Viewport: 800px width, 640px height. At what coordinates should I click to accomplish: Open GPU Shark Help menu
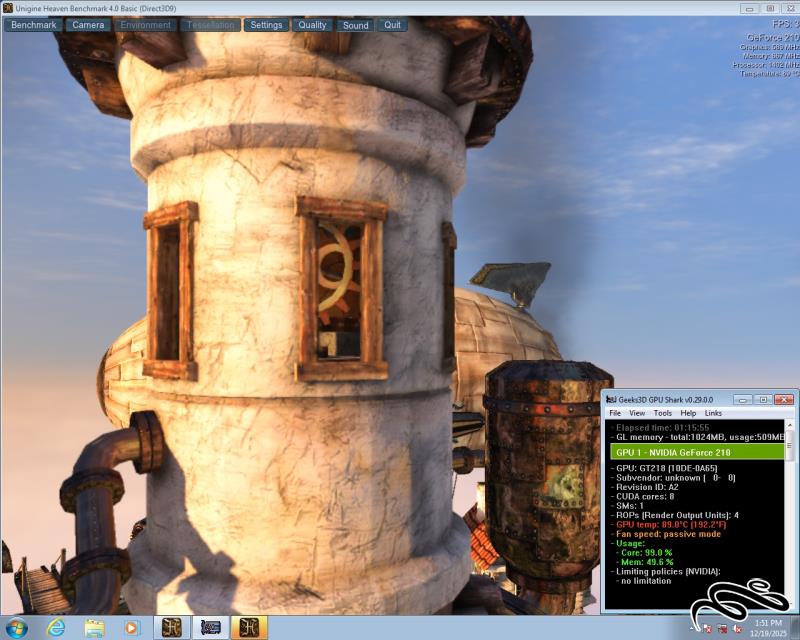click(x=689, y=413)
